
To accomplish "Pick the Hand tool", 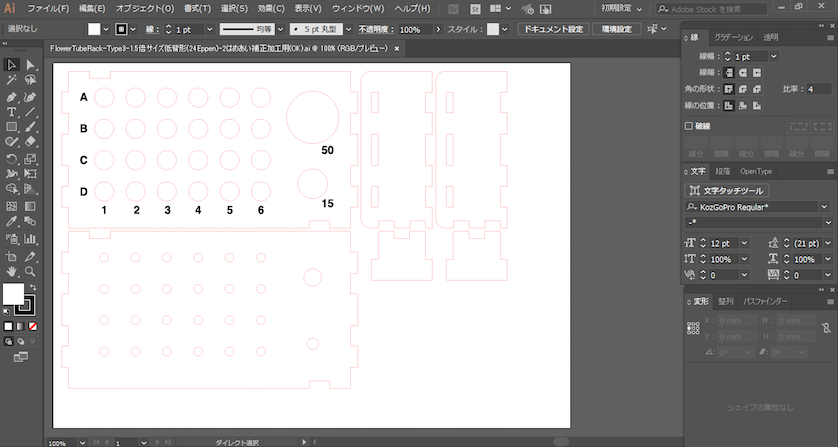I will coord(11,271).
